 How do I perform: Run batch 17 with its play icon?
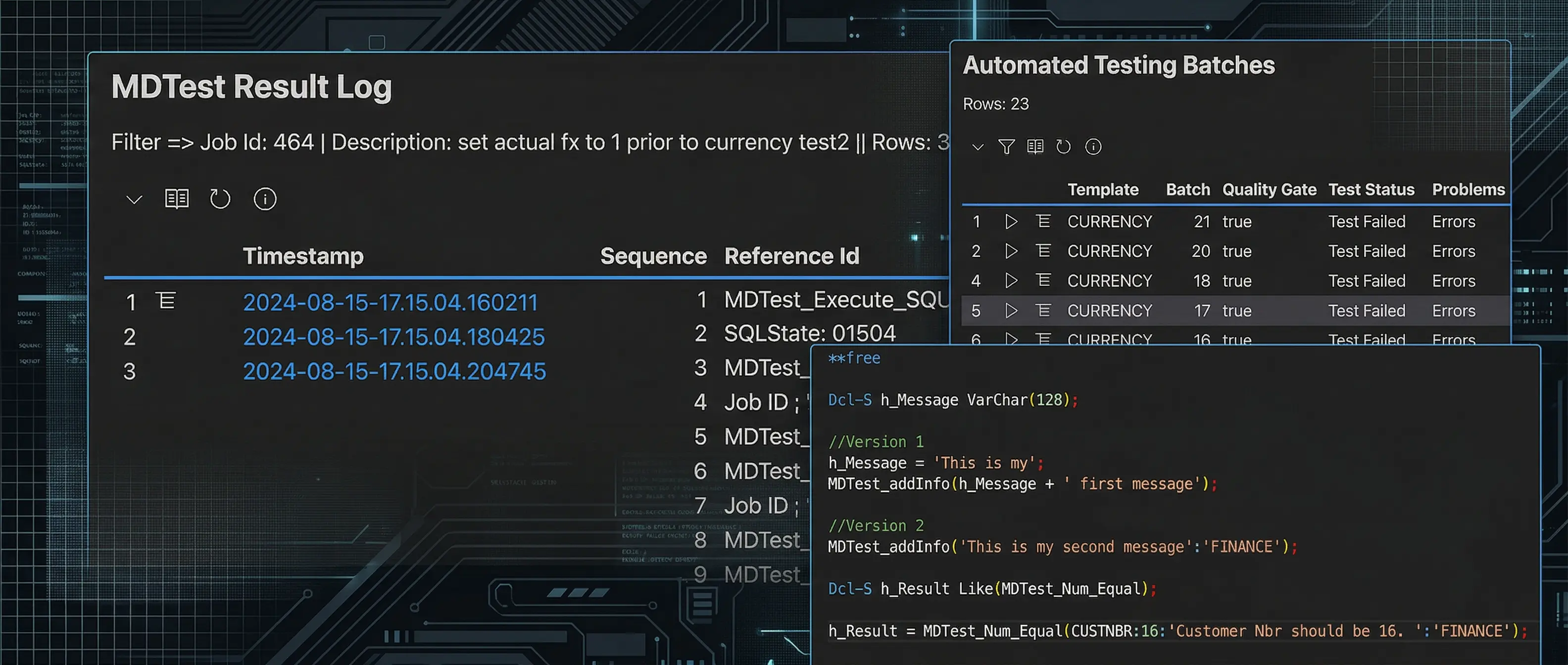tap(1011, 310)
